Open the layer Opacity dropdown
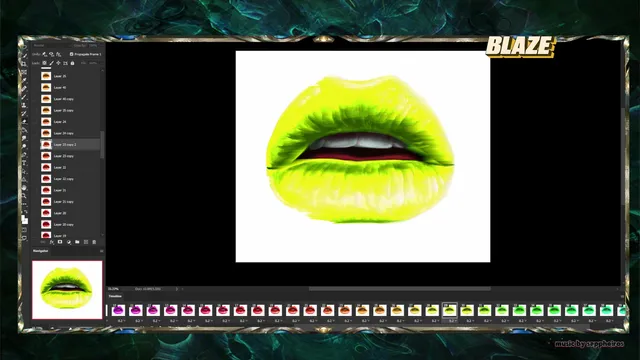This screenshot has width=640, height=360. [93, 45]
